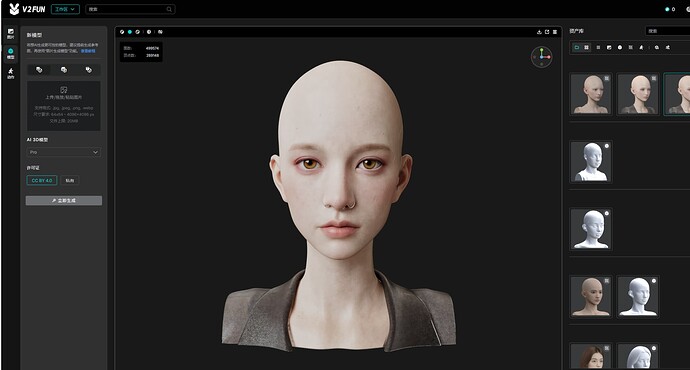Click the list filter icon in asset toolbar

598,47
